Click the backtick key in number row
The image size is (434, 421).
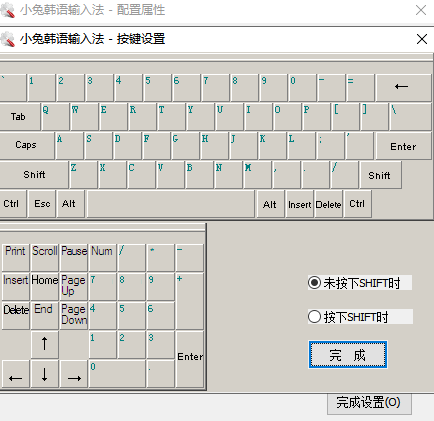tap(13, 88)
